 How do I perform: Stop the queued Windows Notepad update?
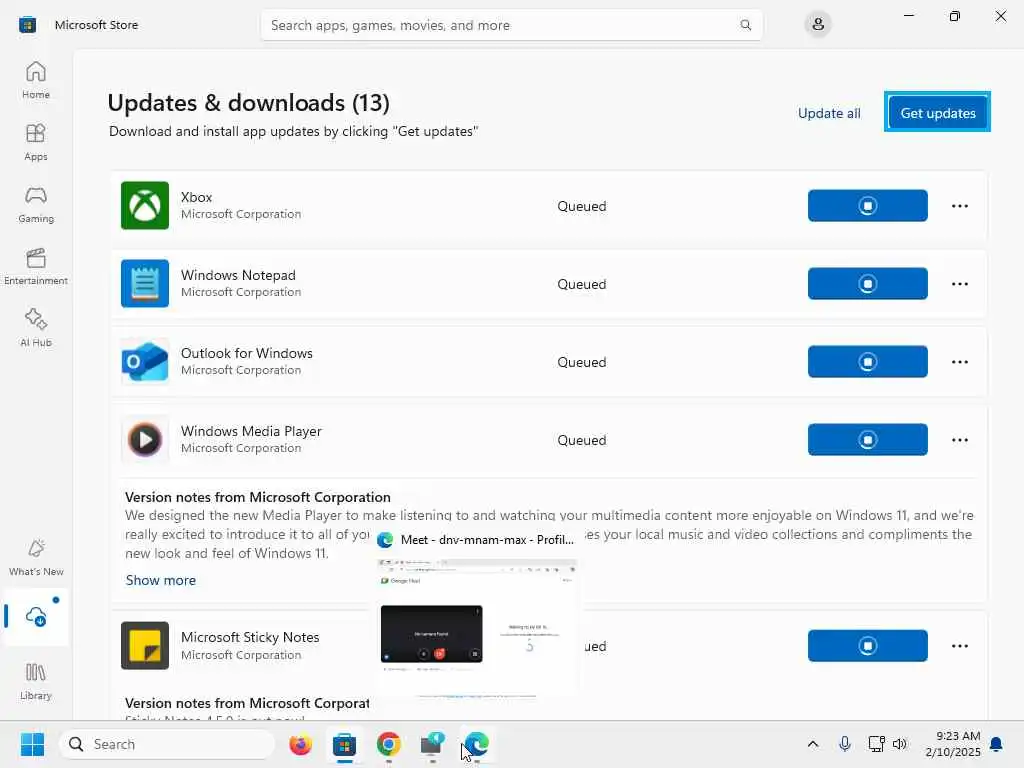(867, 283)
